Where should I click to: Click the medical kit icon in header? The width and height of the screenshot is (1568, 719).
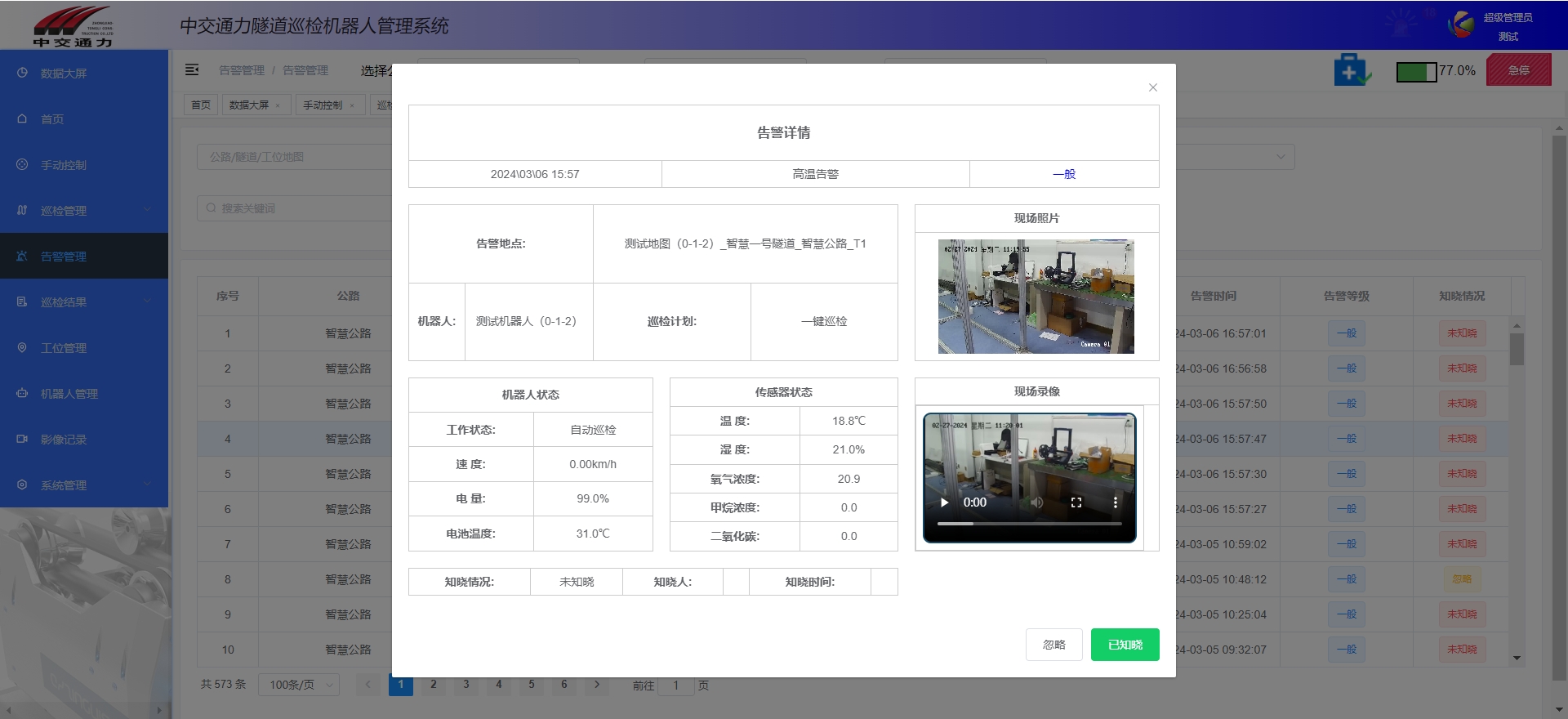pos(1352,70)
